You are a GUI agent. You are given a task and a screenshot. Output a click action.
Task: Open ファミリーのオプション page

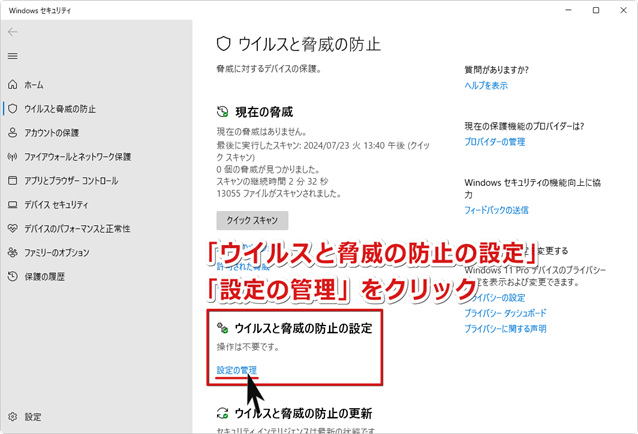(x=57, y=253)
